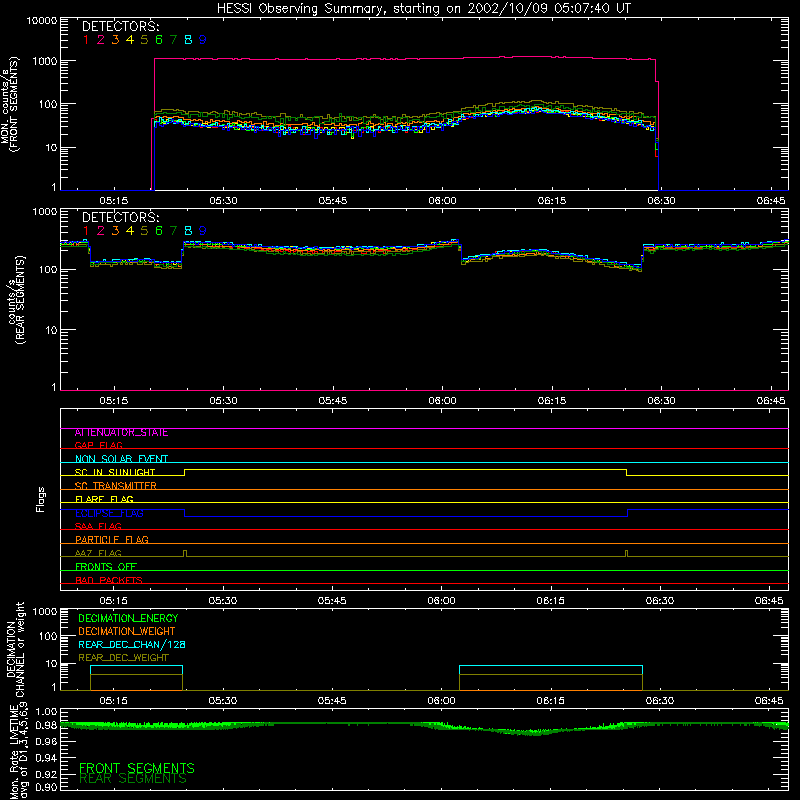Click the DECIMATION CHANNEL or weight axis label
The width and height of the screenshot is (800, 800).
(x=14, y=649)
